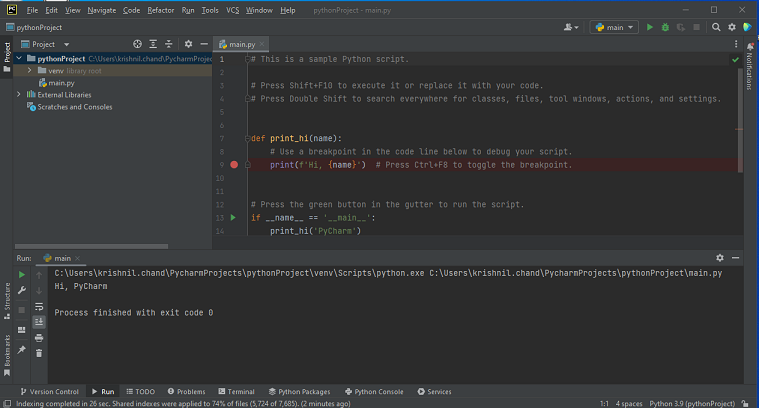Open the JetBrains Toolbox icon at top right
759x408 pixels.
(747, 28)
